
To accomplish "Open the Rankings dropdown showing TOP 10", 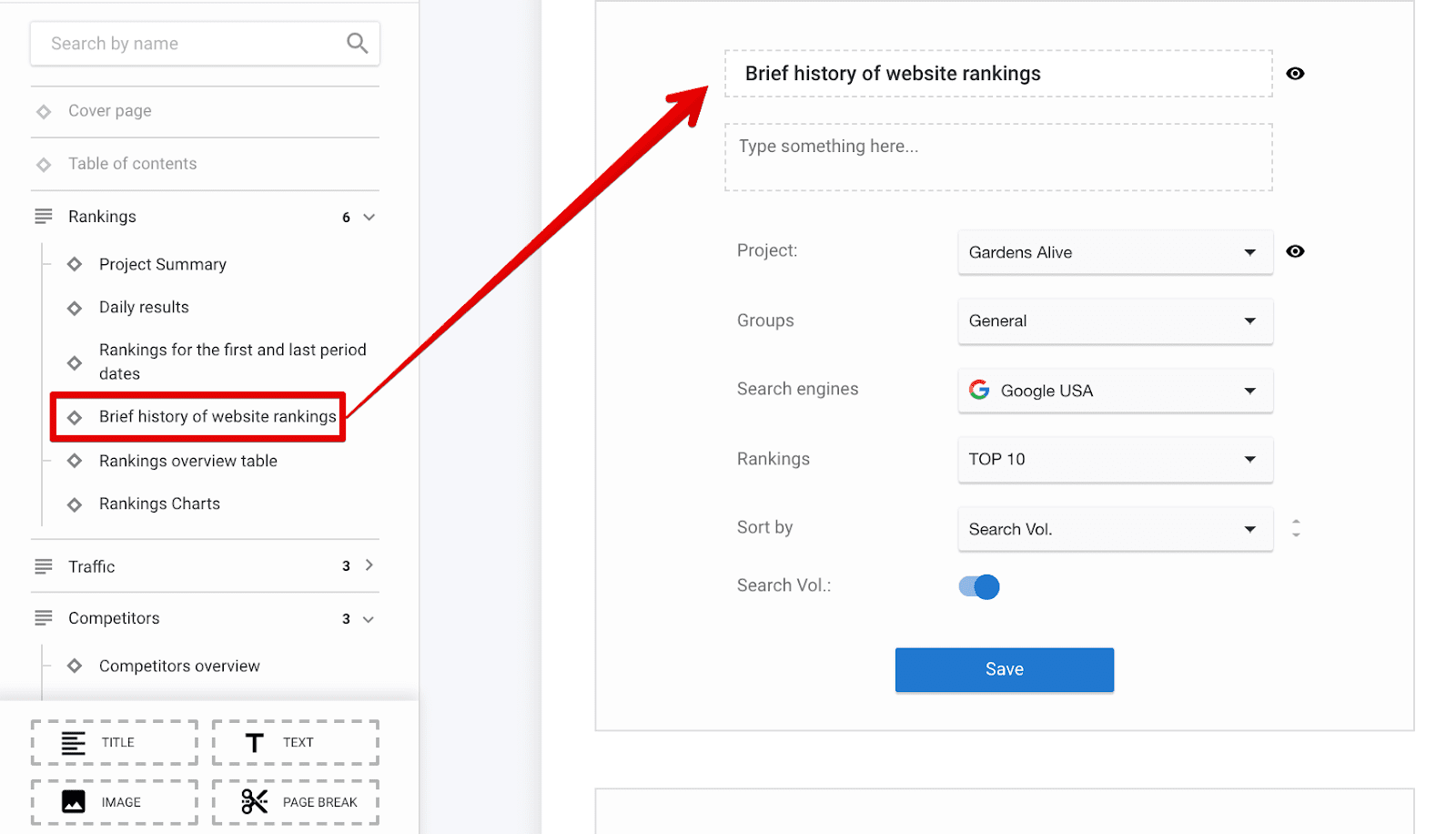I will pyautogui.click(x=1115, y=460).
